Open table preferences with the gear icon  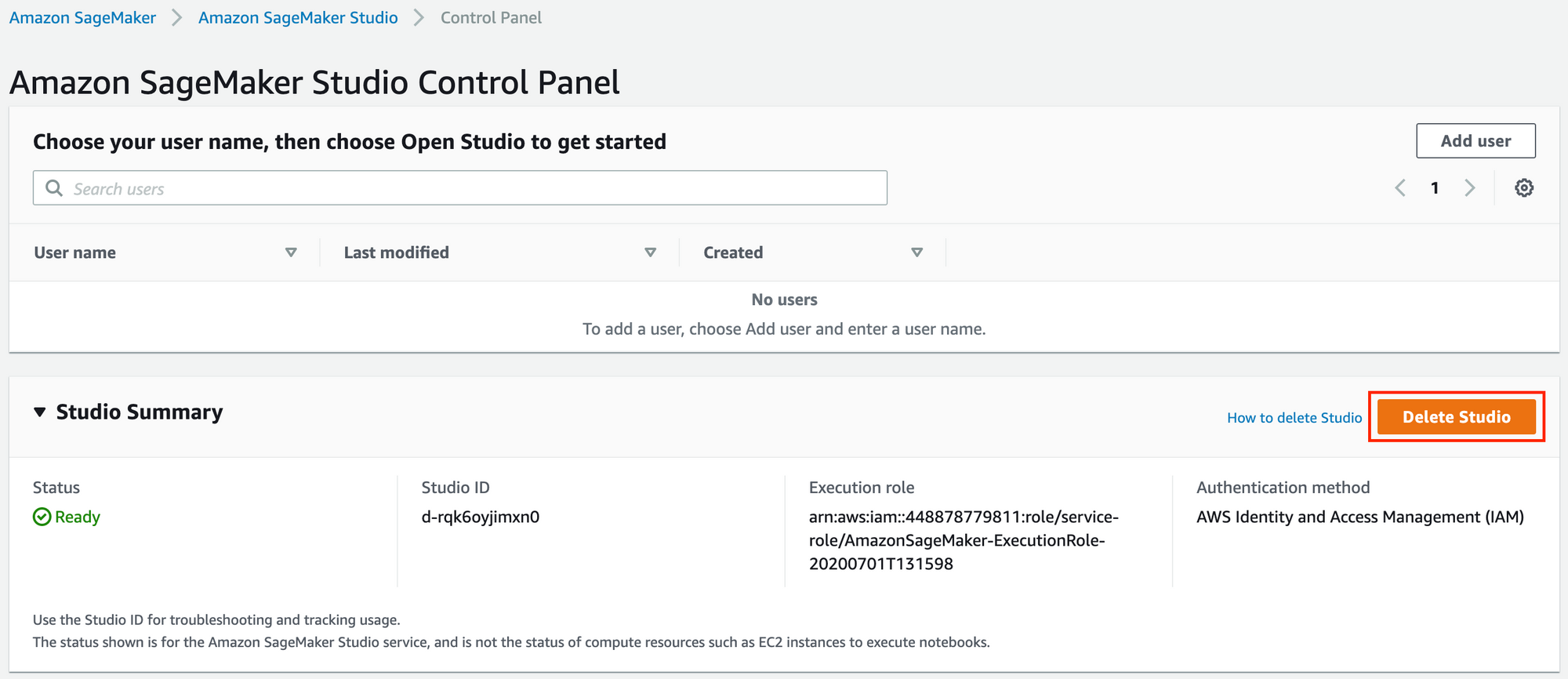1523,188
